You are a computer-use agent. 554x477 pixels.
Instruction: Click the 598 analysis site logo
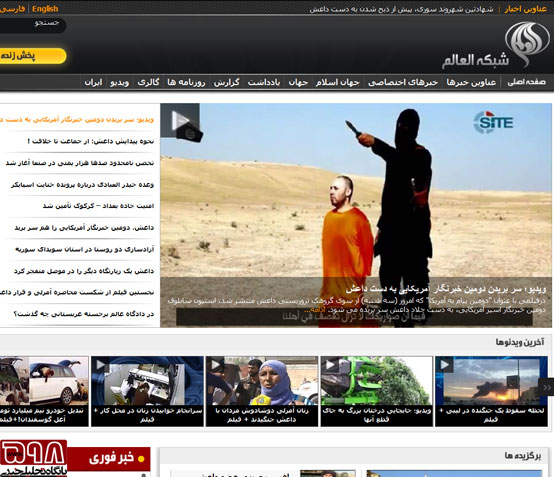pyautogui.click(x=33, y=458)
